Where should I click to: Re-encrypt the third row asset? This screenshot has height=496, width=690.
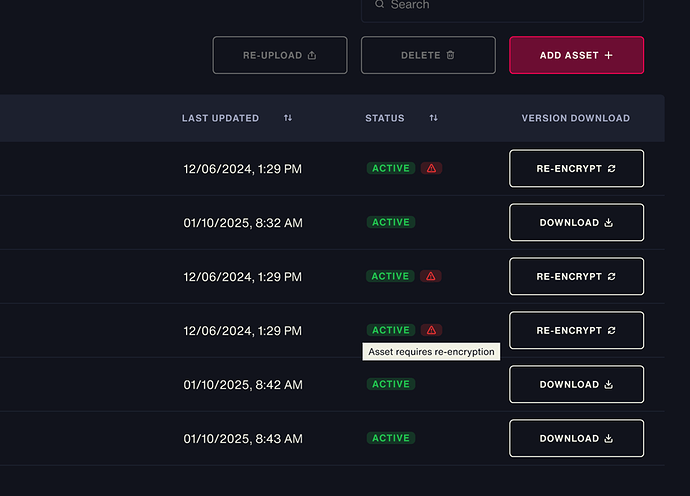576,277
